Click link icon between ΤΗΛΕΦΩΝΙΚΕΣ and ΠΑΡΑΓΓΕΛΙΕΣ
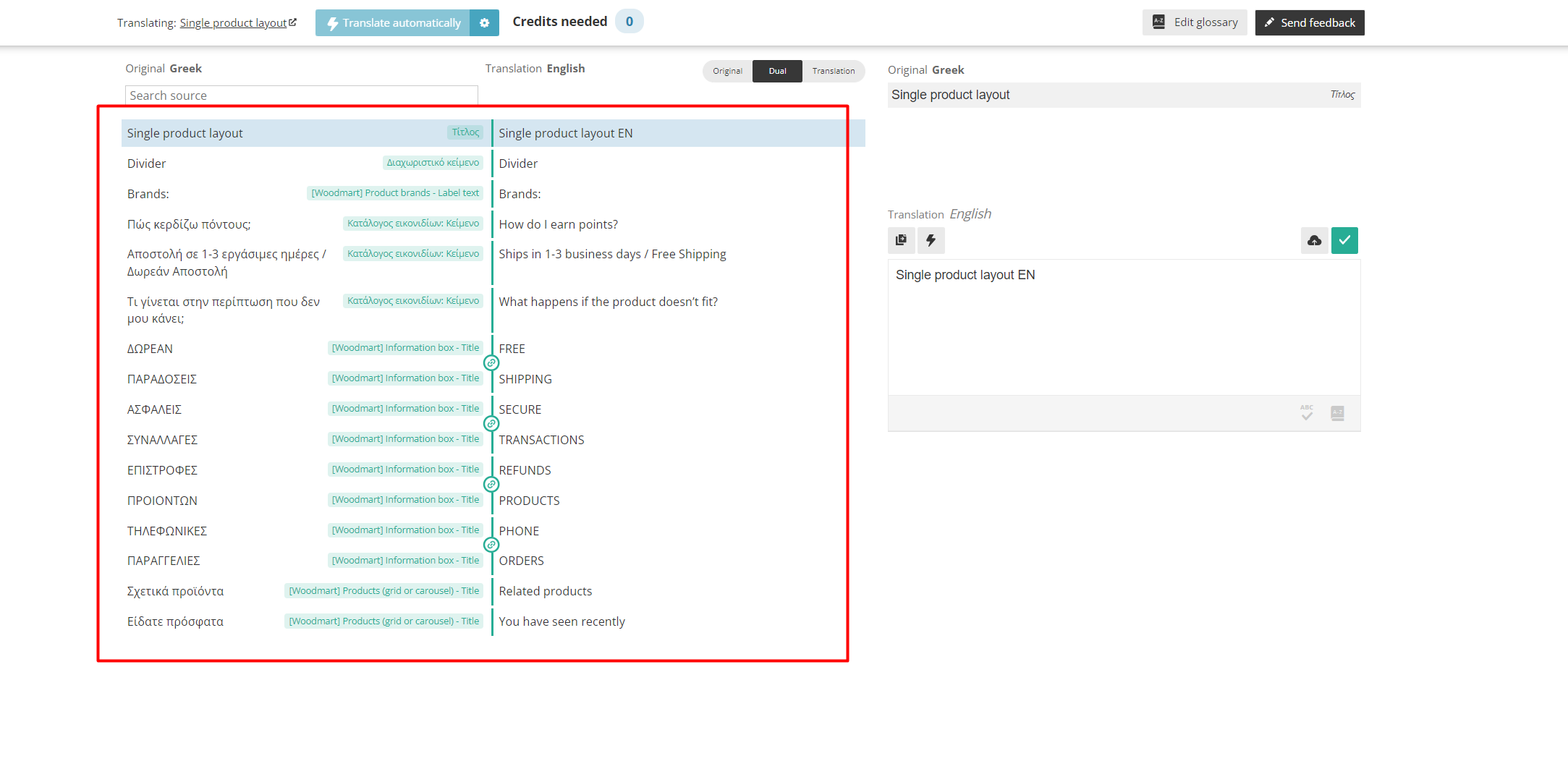This screenshot has height=769, width=1568. coord(491,545)
